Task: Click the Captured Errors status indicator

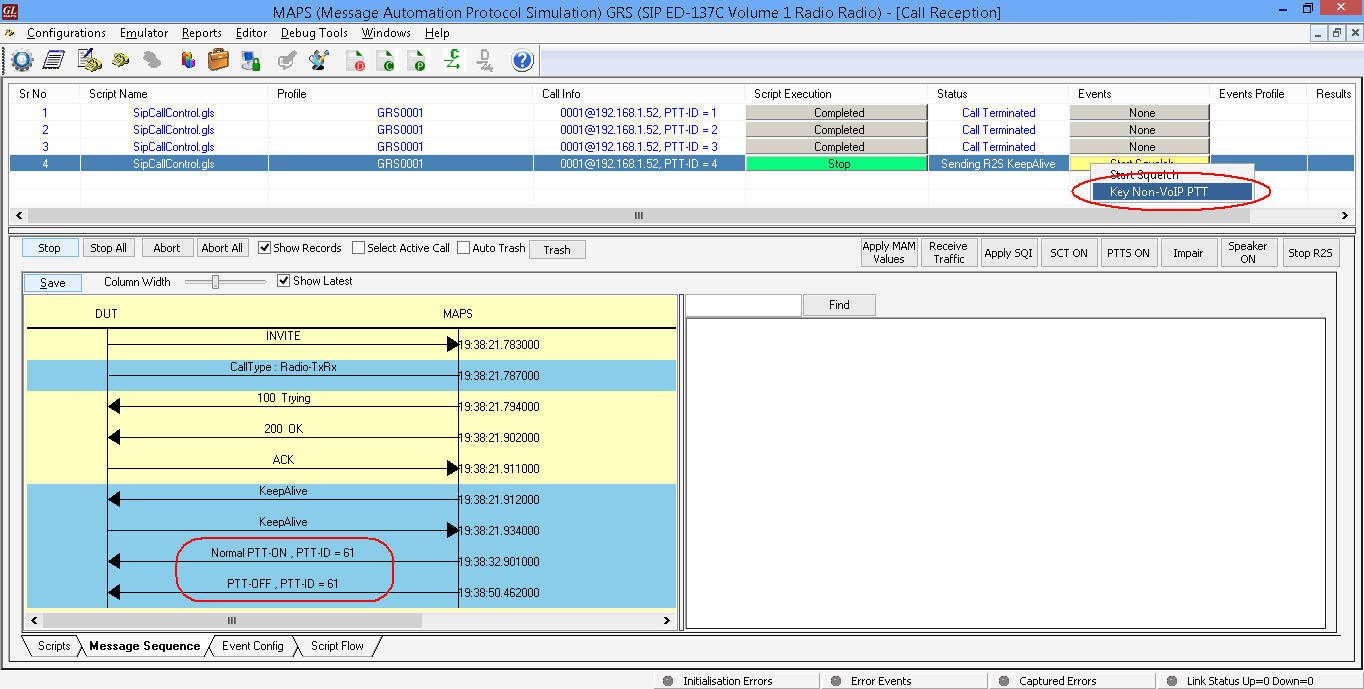Action: pyautogui.click(x=1057, y=681)
